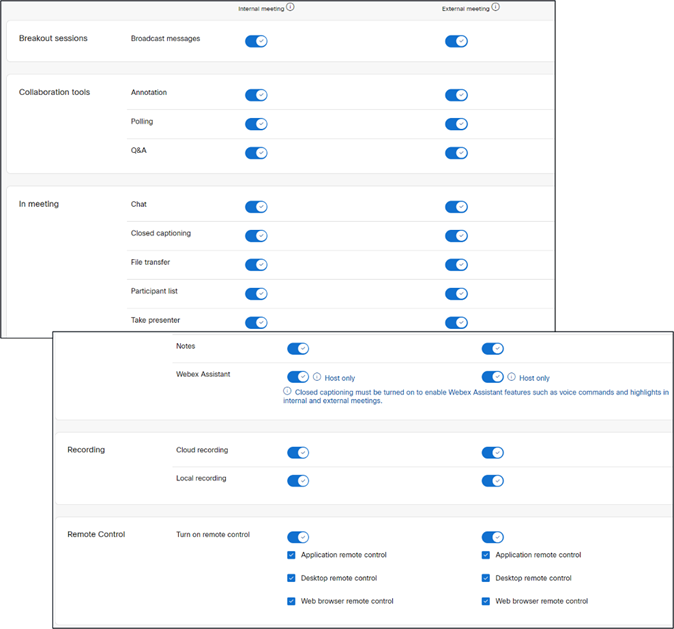
Task: Toggle Q&A for external meetings
Action: coord(456,153)
